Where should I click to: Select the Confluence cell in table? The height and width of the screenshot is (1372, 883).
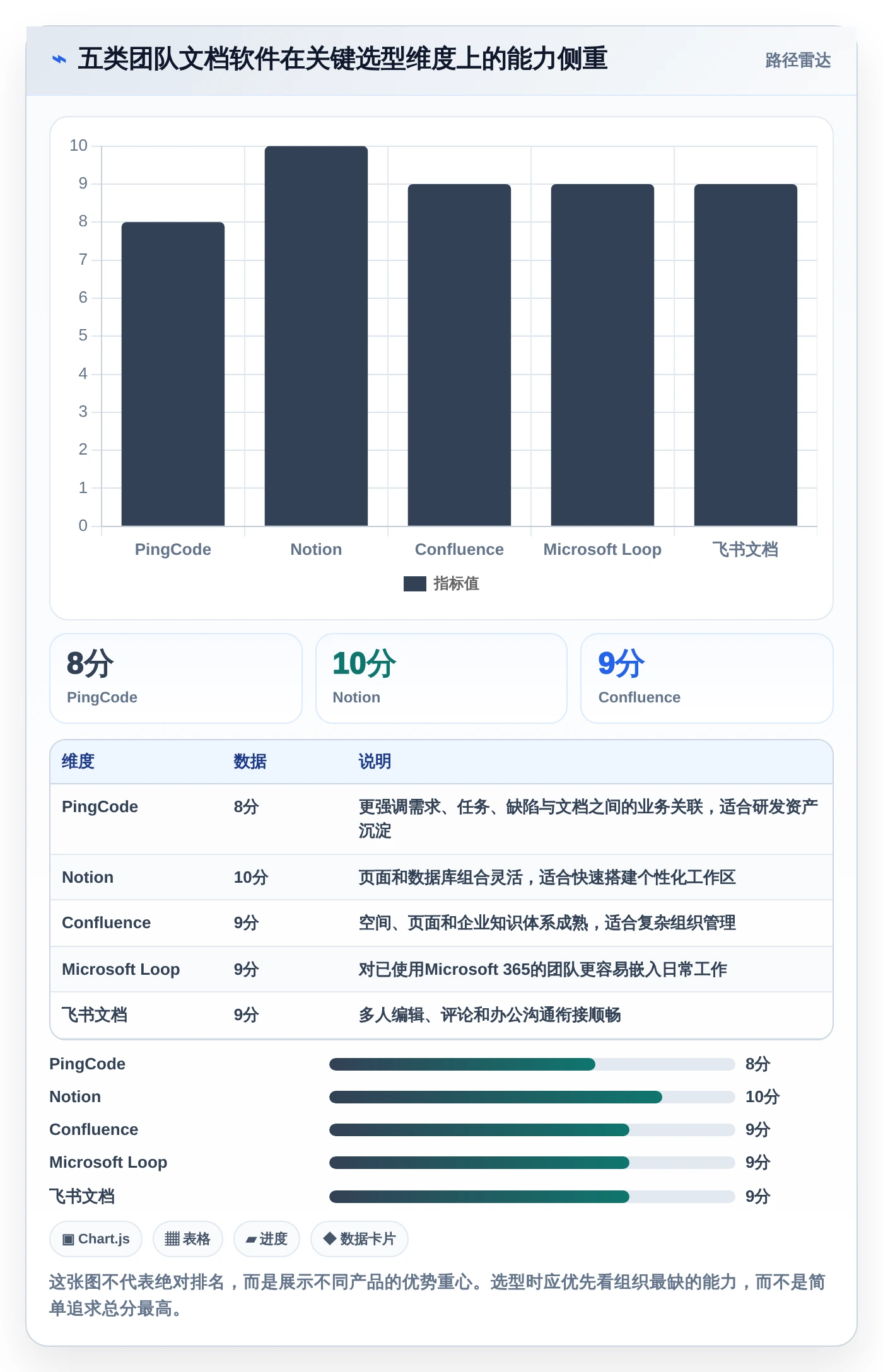(106, 923)
